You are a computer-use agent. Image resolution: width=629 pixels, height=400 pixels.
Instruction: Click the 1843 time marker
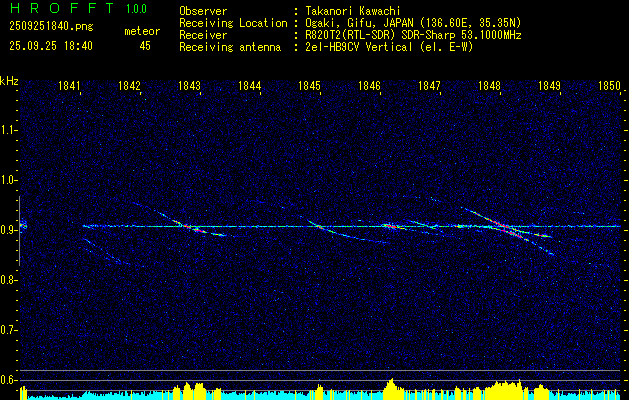pyautogui.click(x=189, y=85)
